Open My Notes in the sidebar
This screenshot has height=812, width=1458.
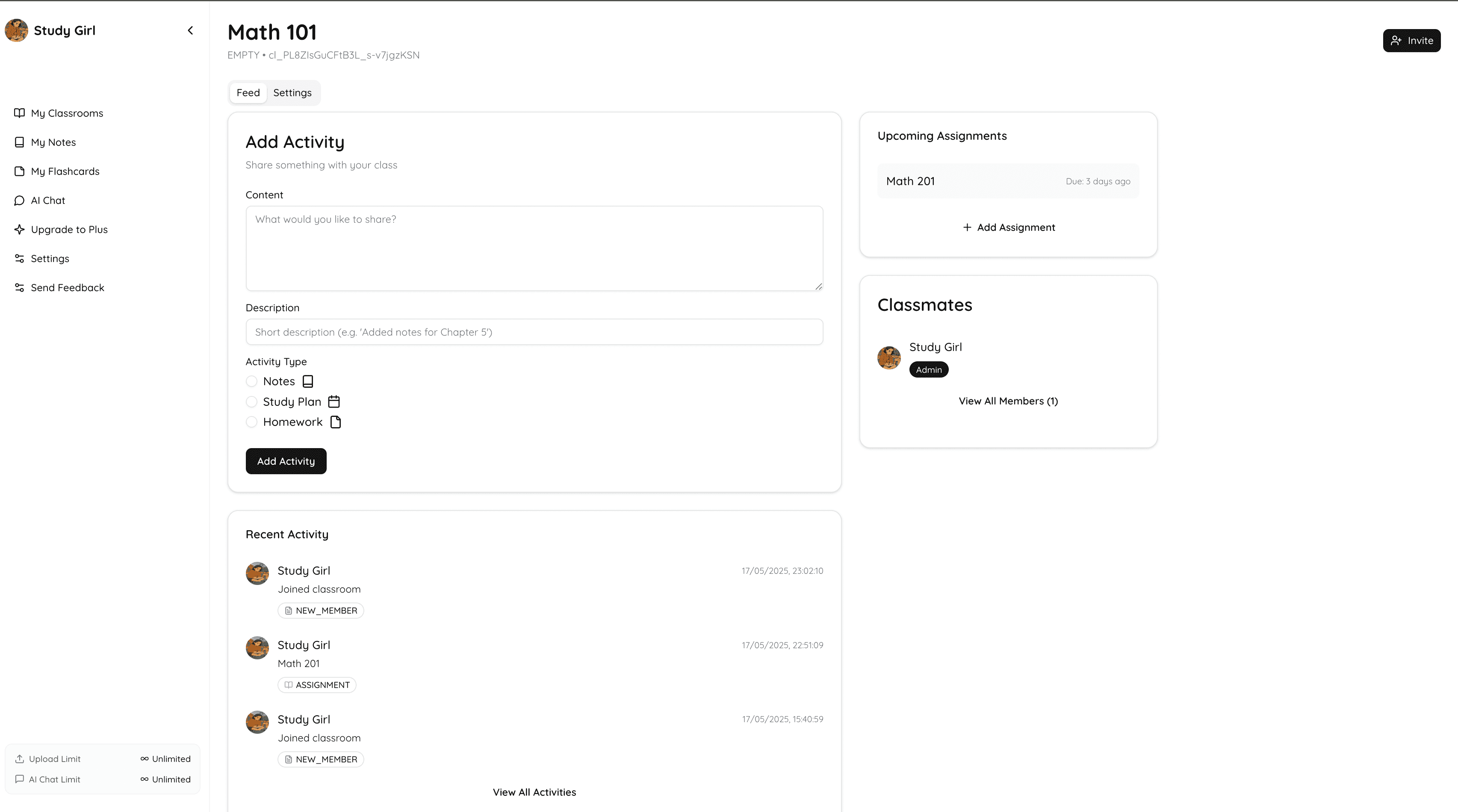coord(53,142)
